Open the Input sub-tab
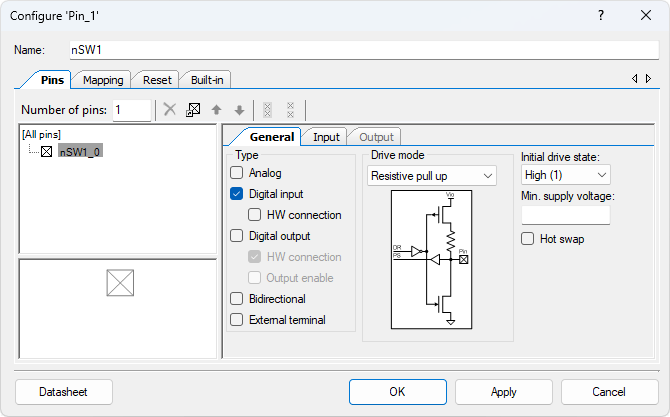 (x=326, y=137)
